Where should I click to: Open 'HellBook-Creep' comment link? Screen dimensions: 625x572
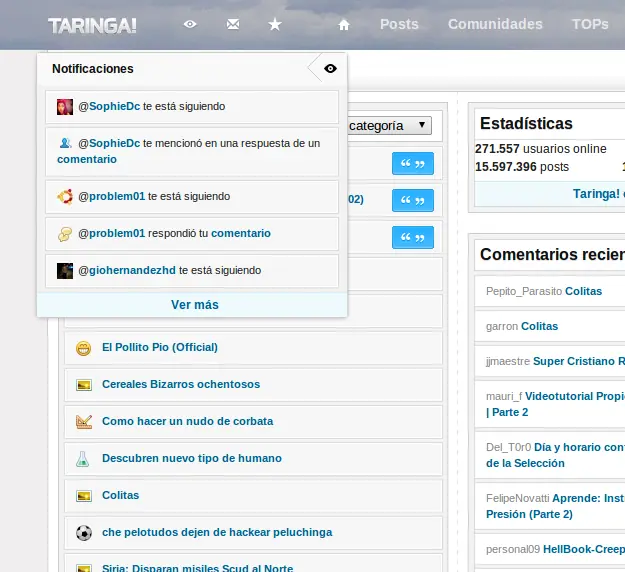pyautogui.click(x=584, y=550)
